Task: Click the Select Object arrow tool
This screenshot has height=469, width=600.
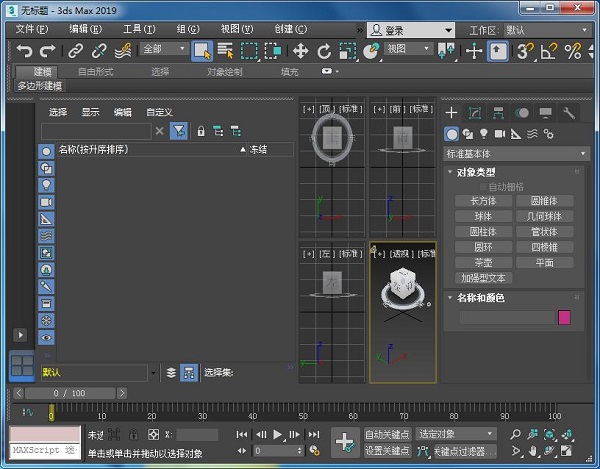Action: point(201,50)
